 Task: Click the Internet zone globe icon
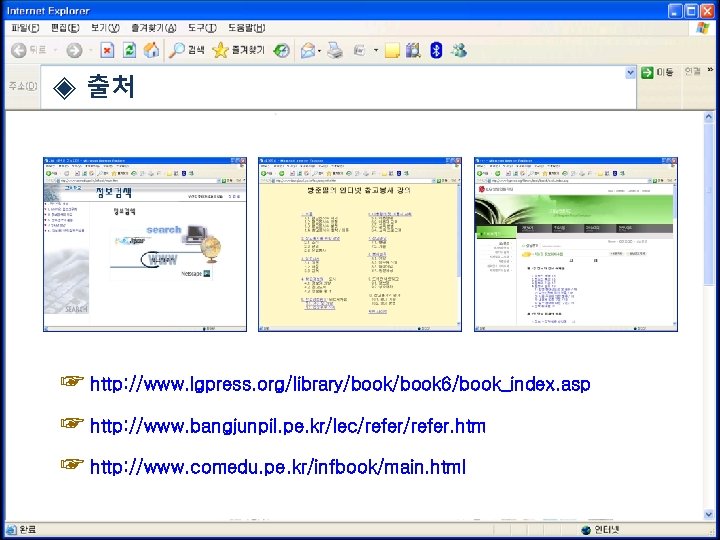click(x=585, y=530)
